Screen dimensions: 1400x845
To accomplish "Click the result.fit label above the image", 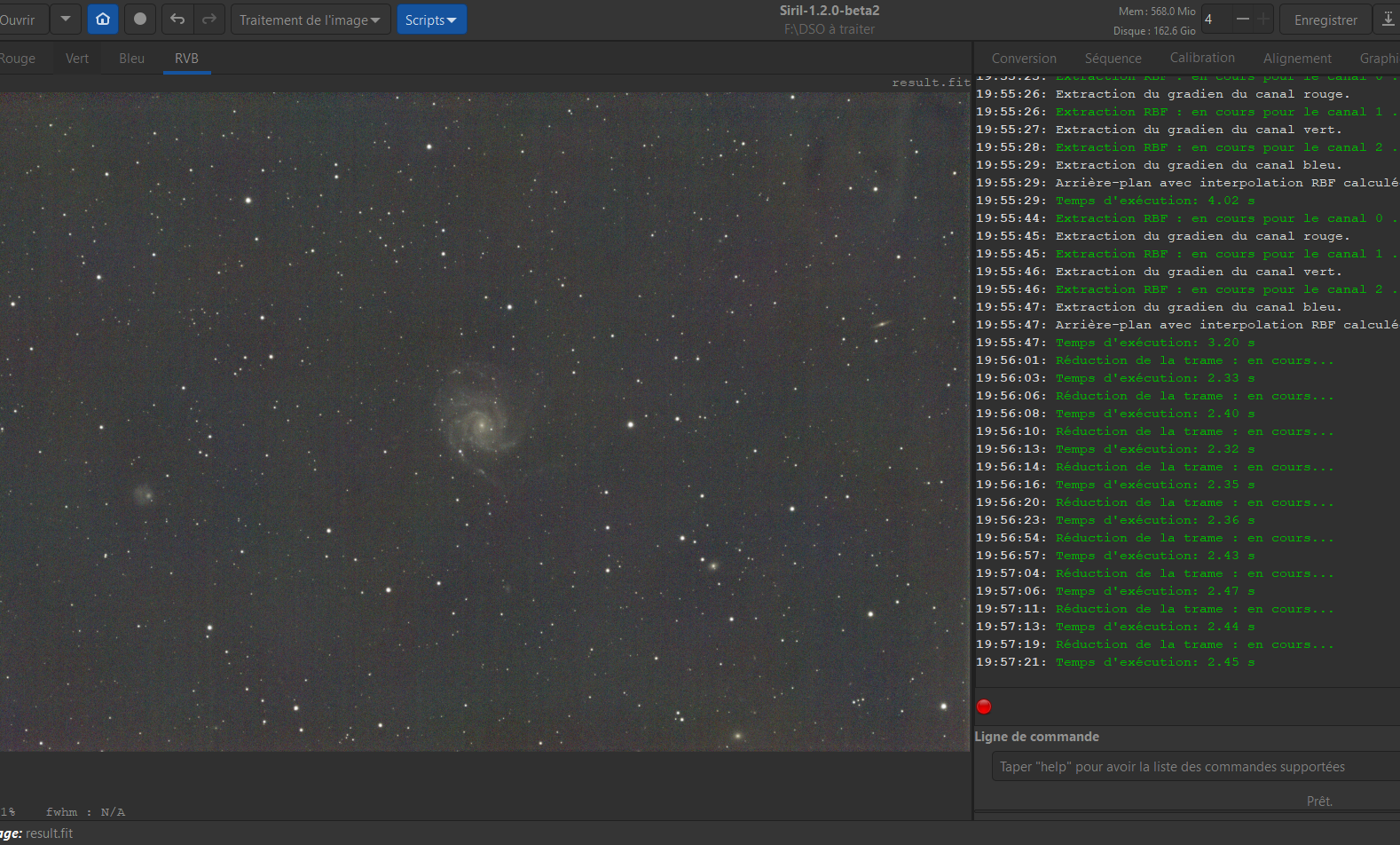I will coord(931,83).
